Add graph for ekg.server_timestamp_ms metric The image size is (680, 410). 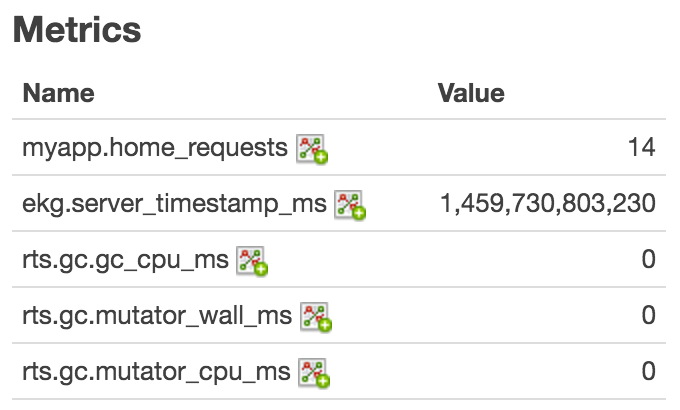tap(350, 205)
